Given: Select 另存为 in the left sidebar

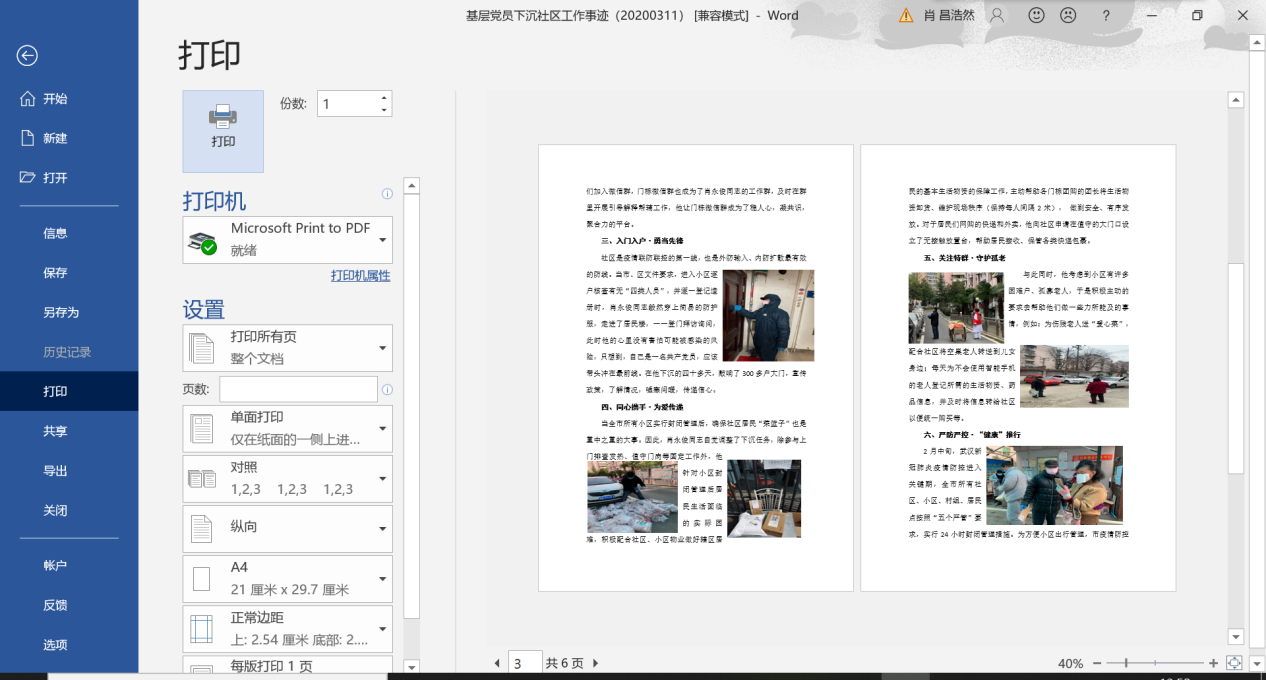Looking at the screenshot, I should (x=61, y=312).
